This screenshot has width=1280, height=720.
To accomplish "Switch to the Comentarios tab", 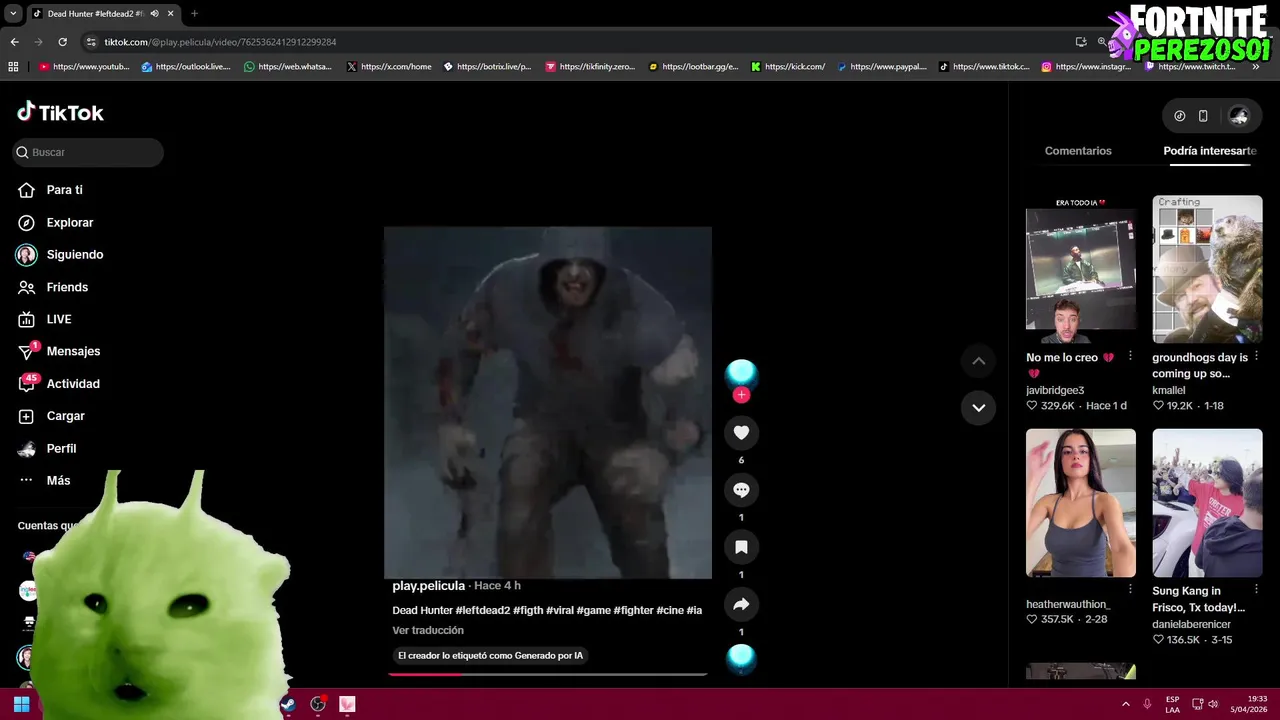I will (1078, 151).
